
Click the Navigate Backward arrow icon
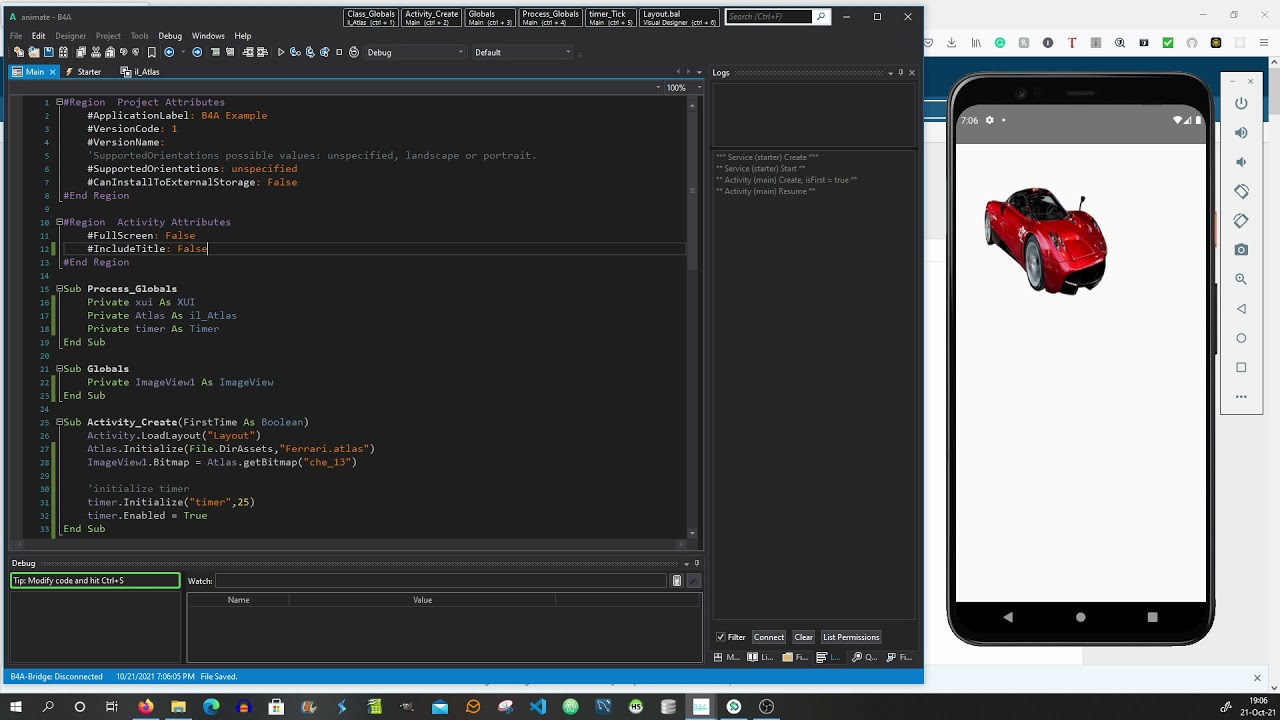point(169,52)
